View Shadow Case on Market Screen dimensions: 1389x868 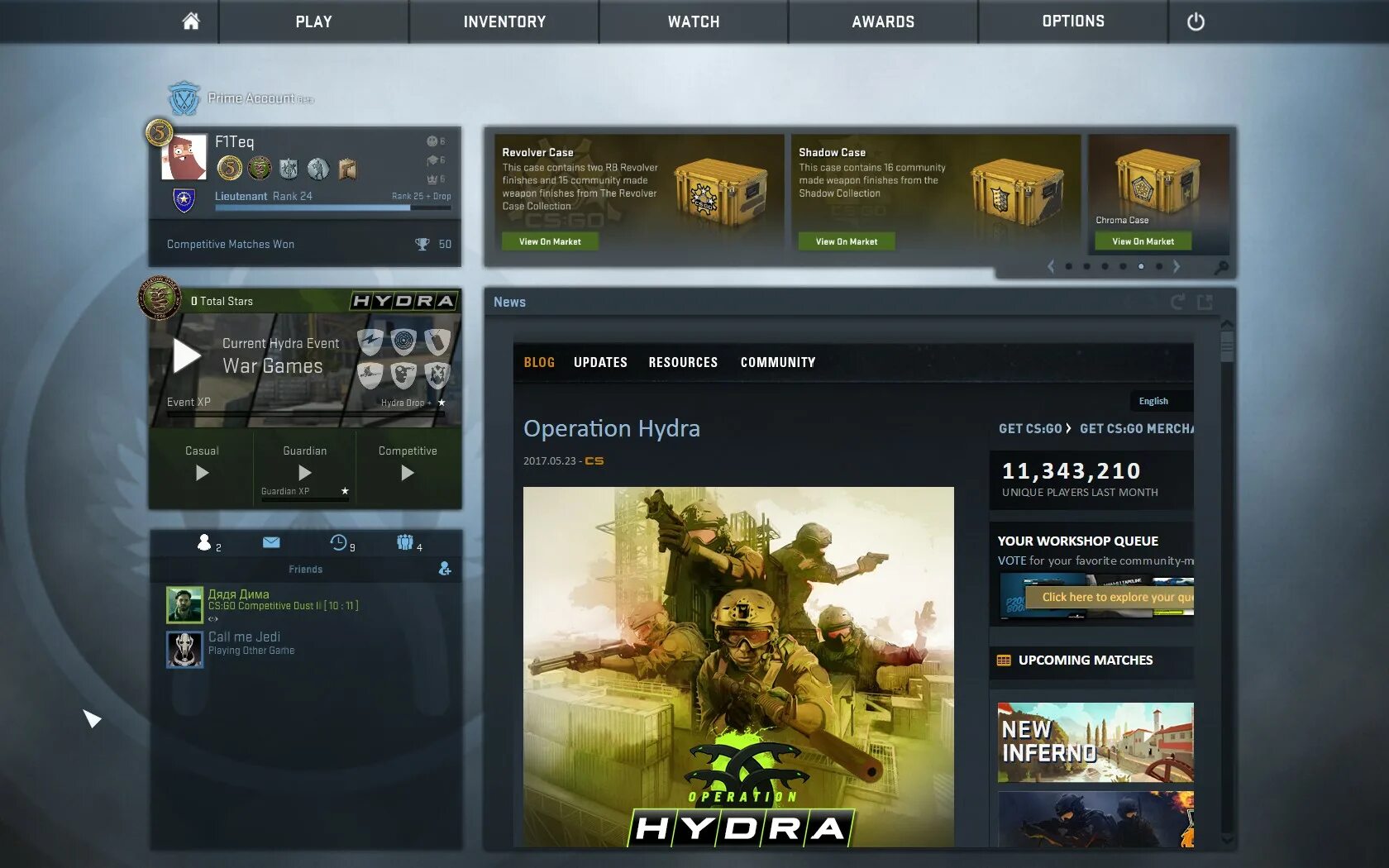pyautogui.click(x=847, y=241)
